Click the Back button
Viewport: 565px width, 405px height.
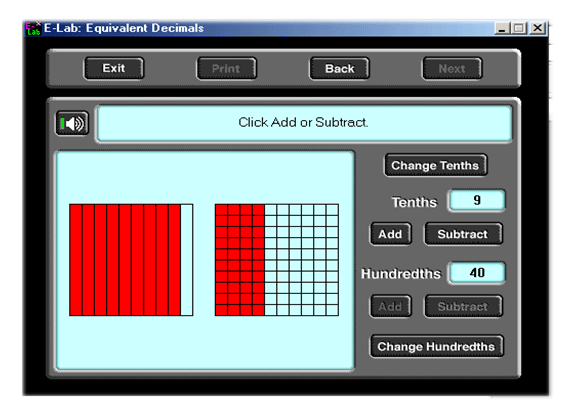click(339, 68)
